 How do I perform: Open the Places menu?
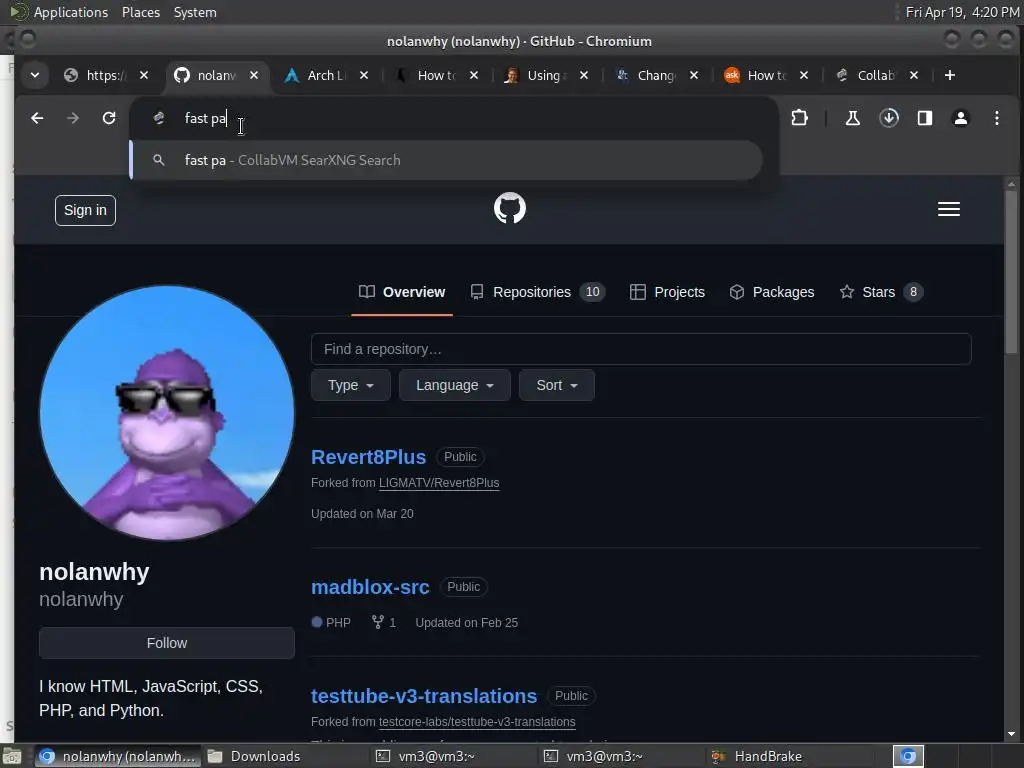tap(140, 12)
